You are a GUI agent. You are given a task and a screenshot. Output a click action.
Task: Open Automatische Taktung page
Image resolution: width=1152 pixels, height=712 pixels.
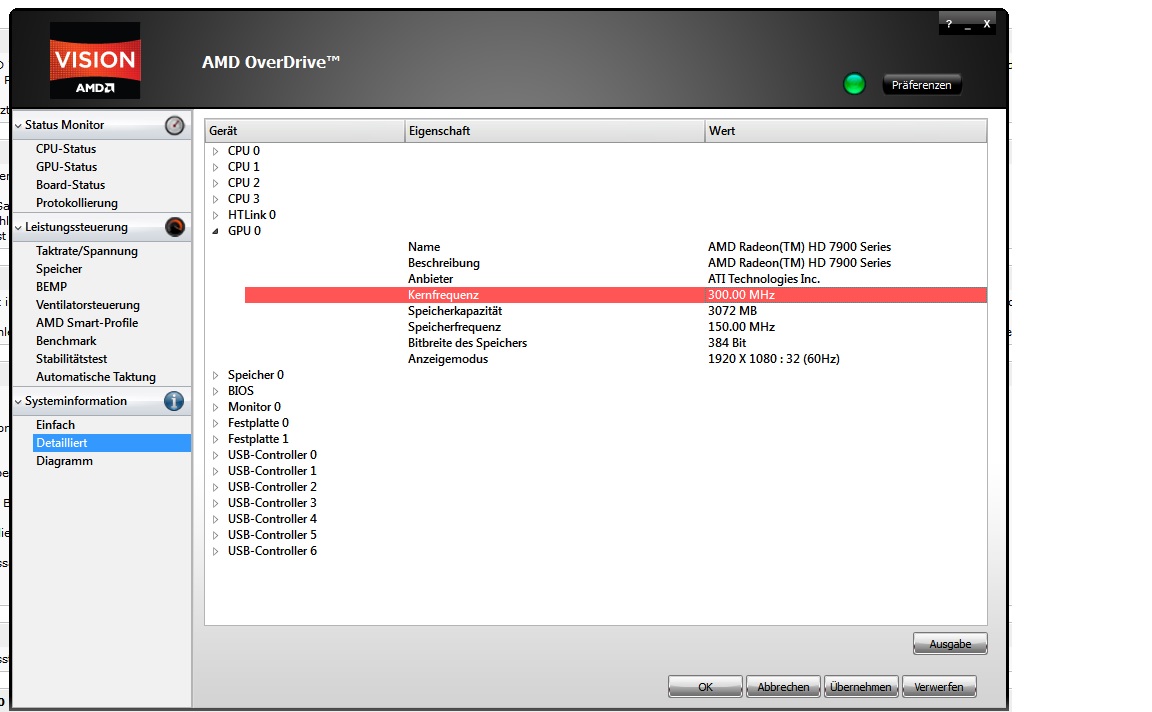point(96,377)
